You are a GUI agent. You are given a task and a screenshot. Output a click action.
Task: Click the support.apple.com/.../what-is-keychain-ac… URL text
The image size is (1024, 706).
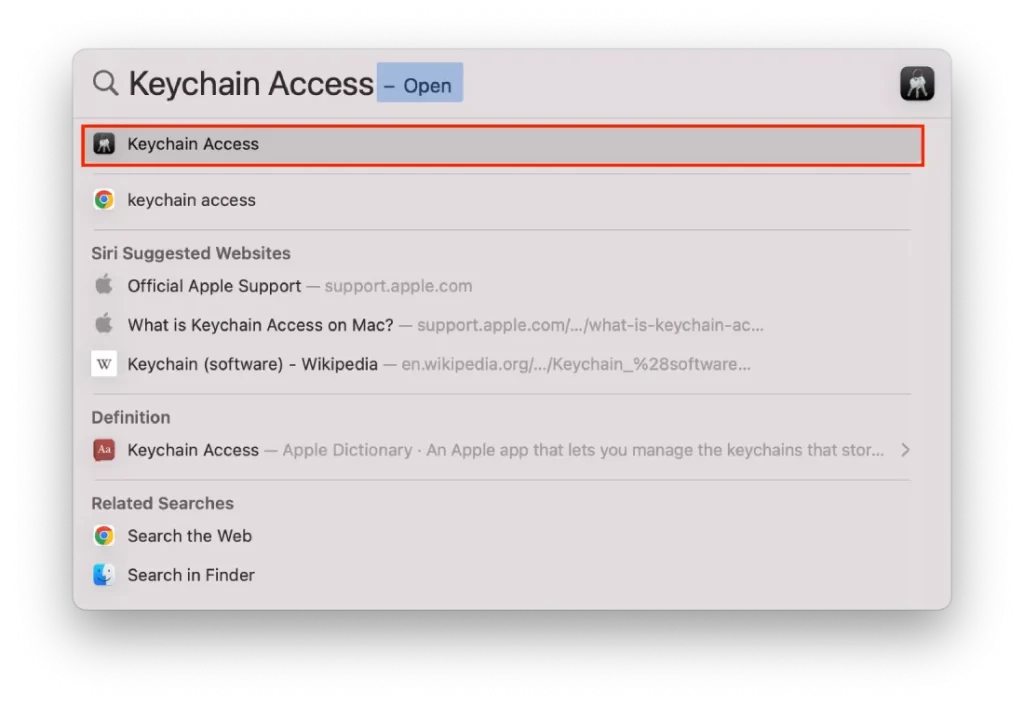tap(590, 325)
